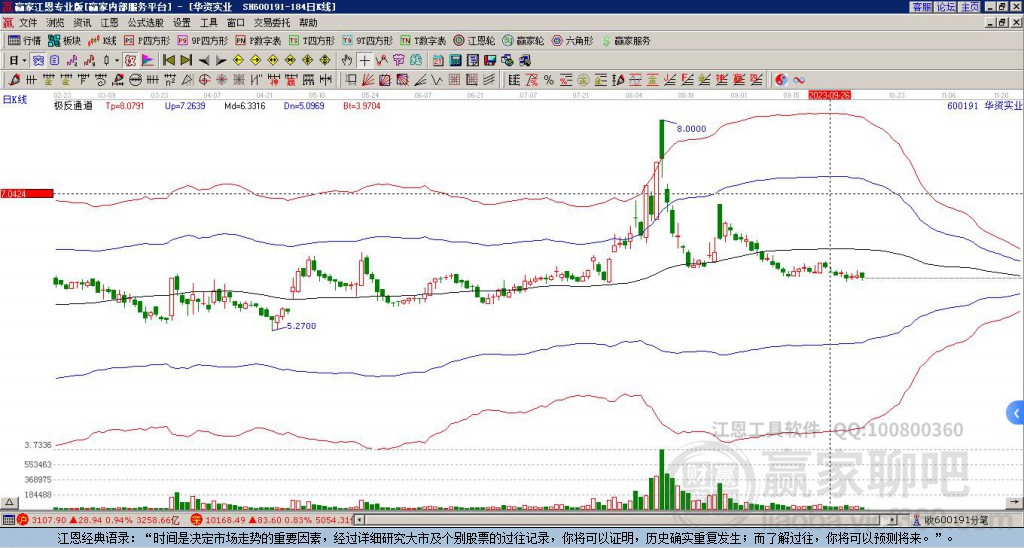
Task: Click the 深 Shenzhen index badge in status bar
Action: click(197, 520)
